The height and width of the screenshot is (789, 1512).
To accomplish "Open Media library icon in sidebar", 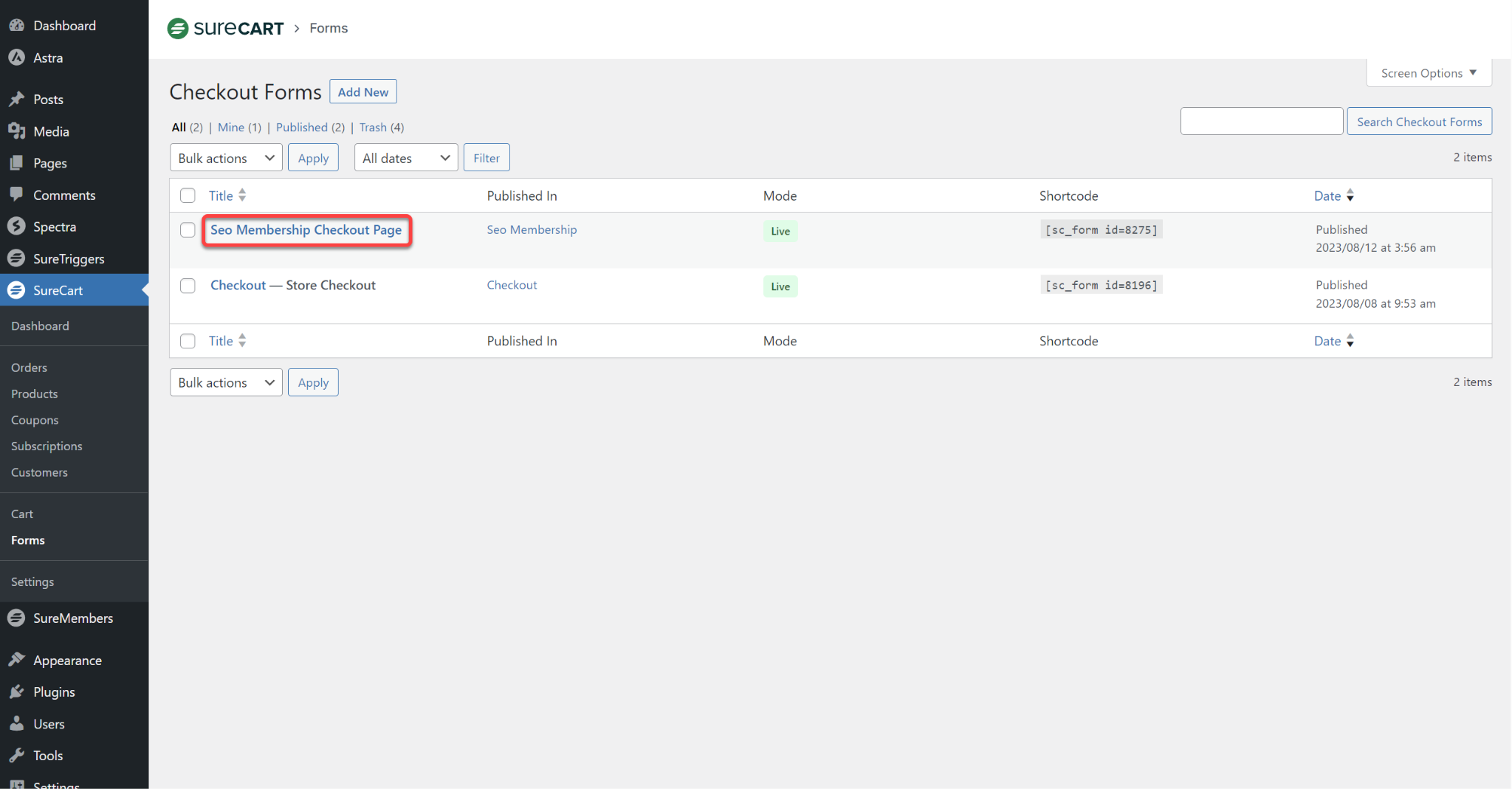I will [16, 131].
